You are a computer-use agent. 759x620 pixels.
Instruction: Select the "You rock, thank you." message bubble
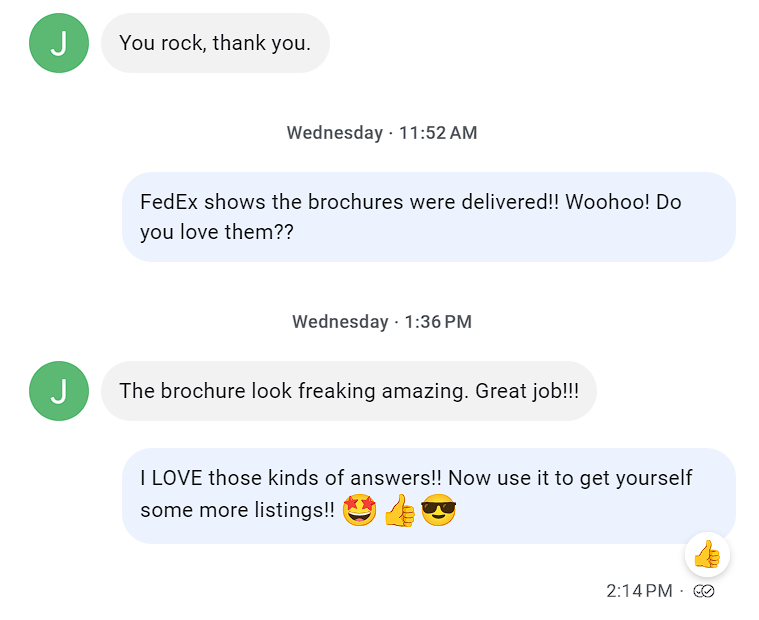[215, 43]
